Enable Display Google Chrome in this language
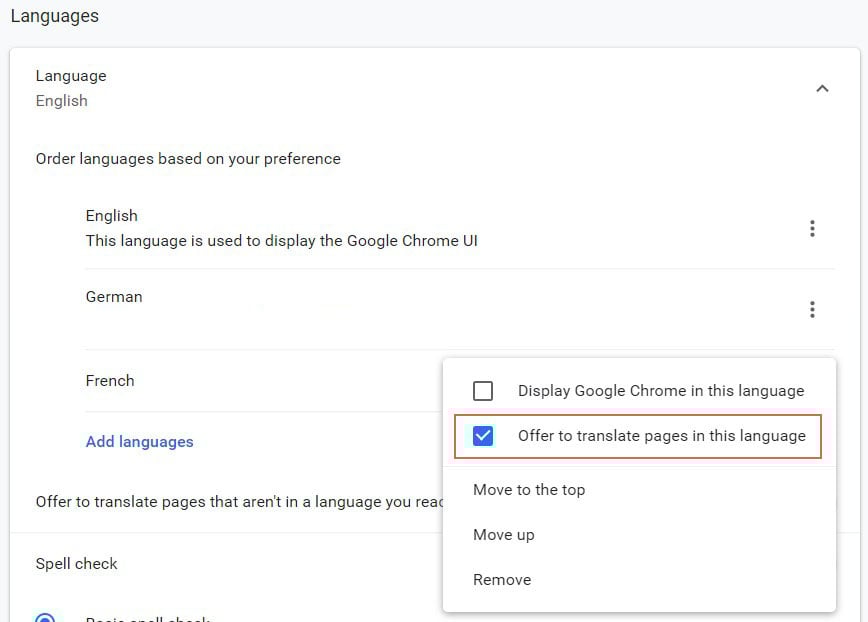Image resolution: width=868 pixels, height=622 pixels. click(484, 390)
